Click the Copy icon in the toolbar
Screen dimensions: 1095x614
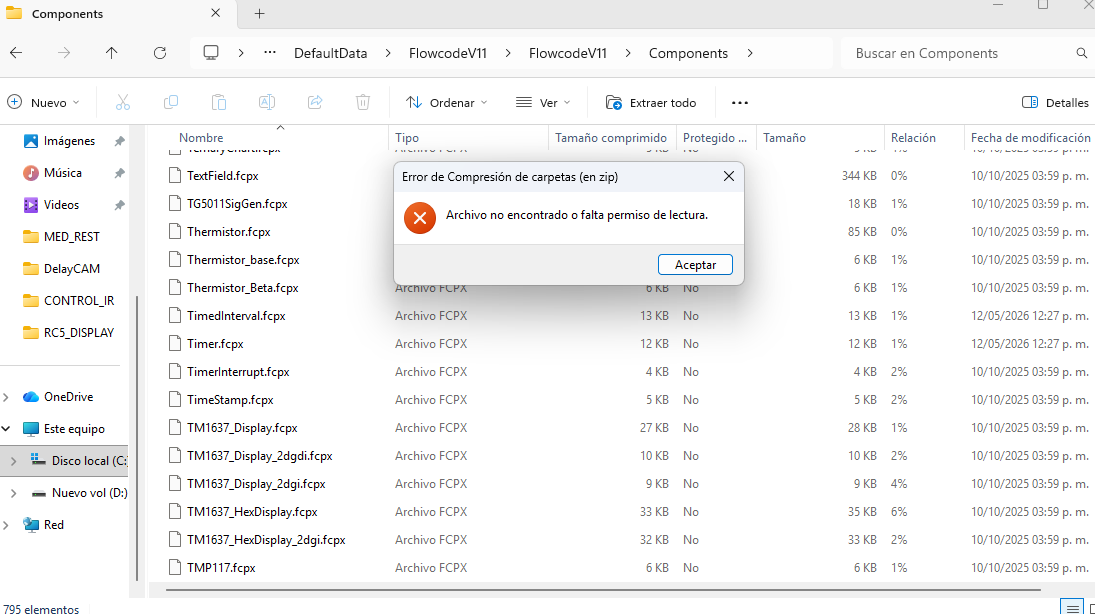pyautogui.click(x=170, y=103)
